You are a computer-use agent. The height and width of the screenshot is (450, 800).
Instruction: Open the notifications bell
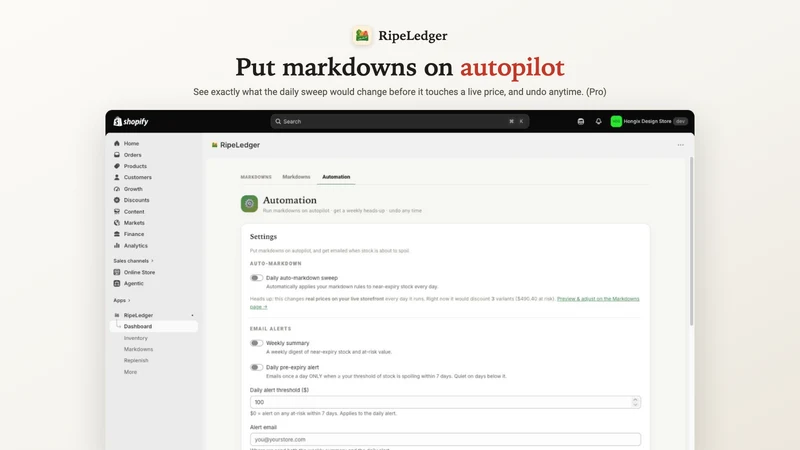(x=598, y=121)
